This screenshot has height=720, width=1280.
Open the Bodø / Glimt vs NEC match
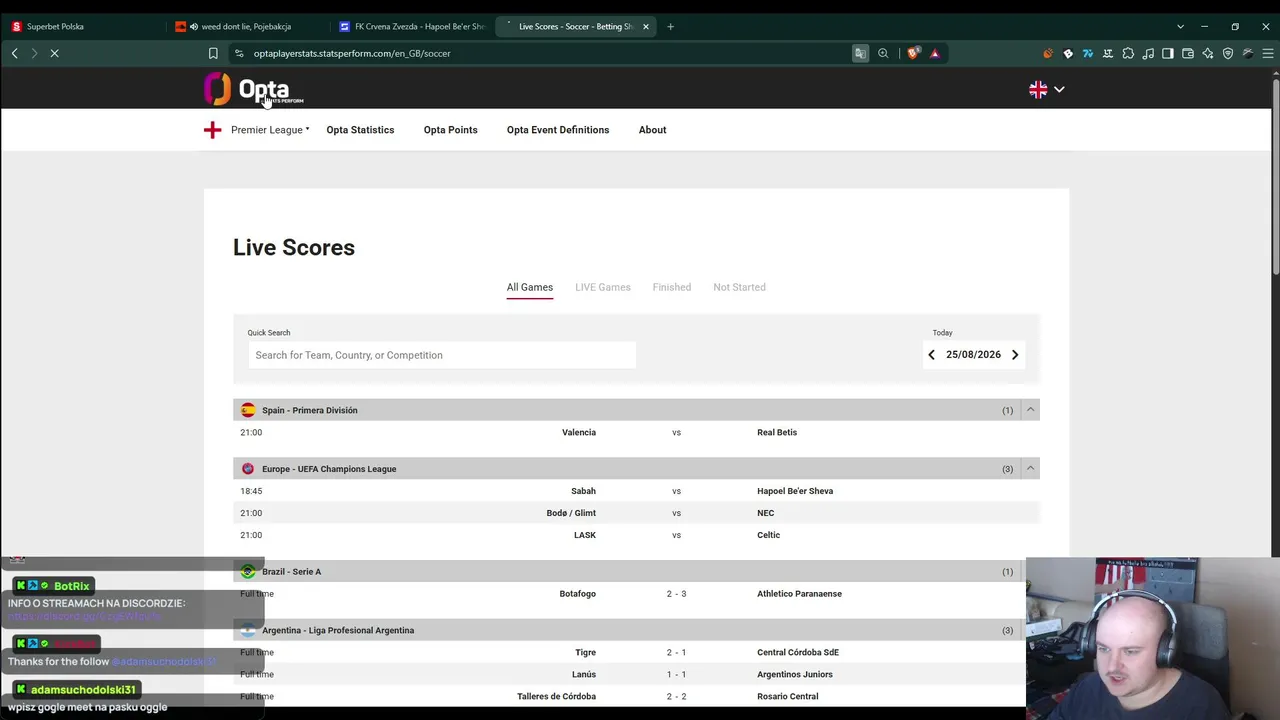coord(636,513)
